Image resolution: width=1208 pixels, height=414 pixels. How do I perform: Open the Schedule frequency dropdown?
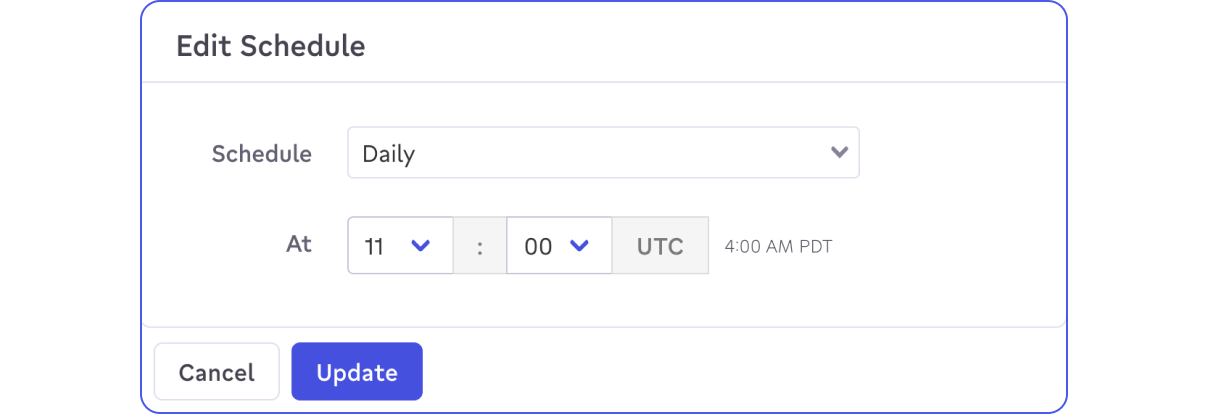point(602,153)
